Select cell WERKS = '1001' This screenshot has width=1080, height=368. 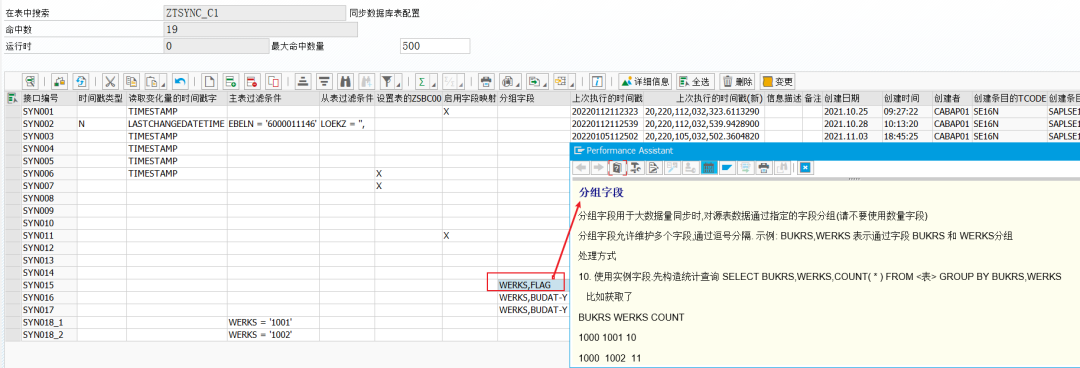273,323
